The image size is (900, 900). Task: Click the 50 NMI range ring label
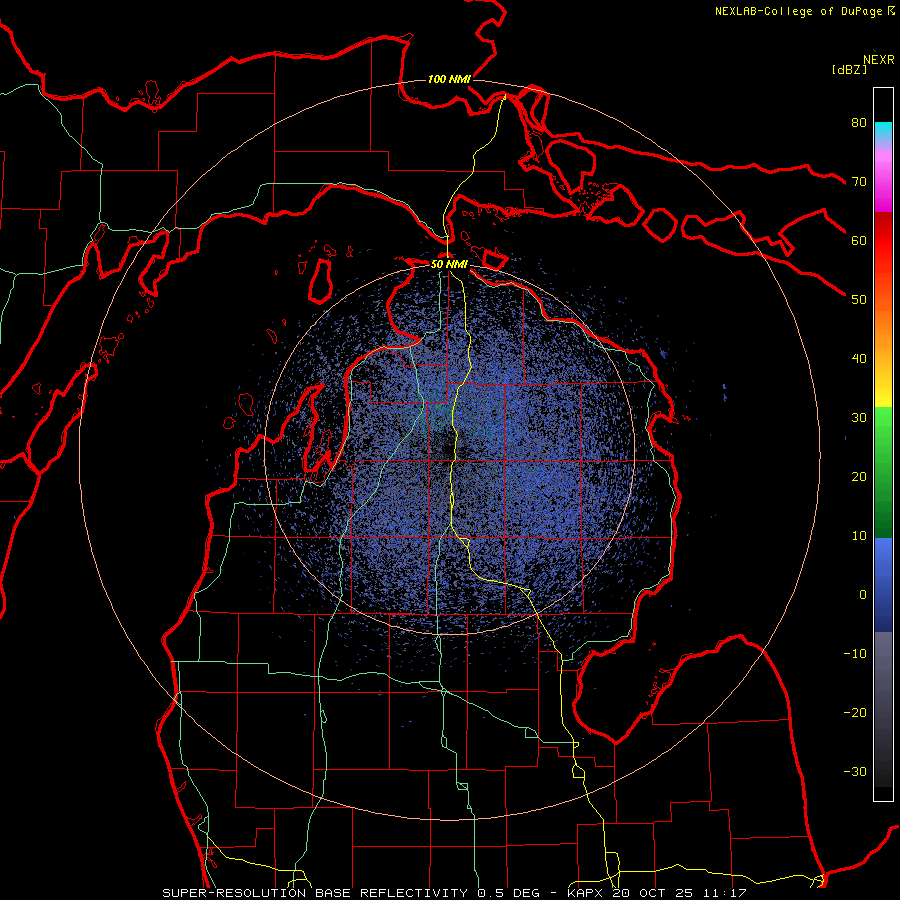[x=449, y=264]
